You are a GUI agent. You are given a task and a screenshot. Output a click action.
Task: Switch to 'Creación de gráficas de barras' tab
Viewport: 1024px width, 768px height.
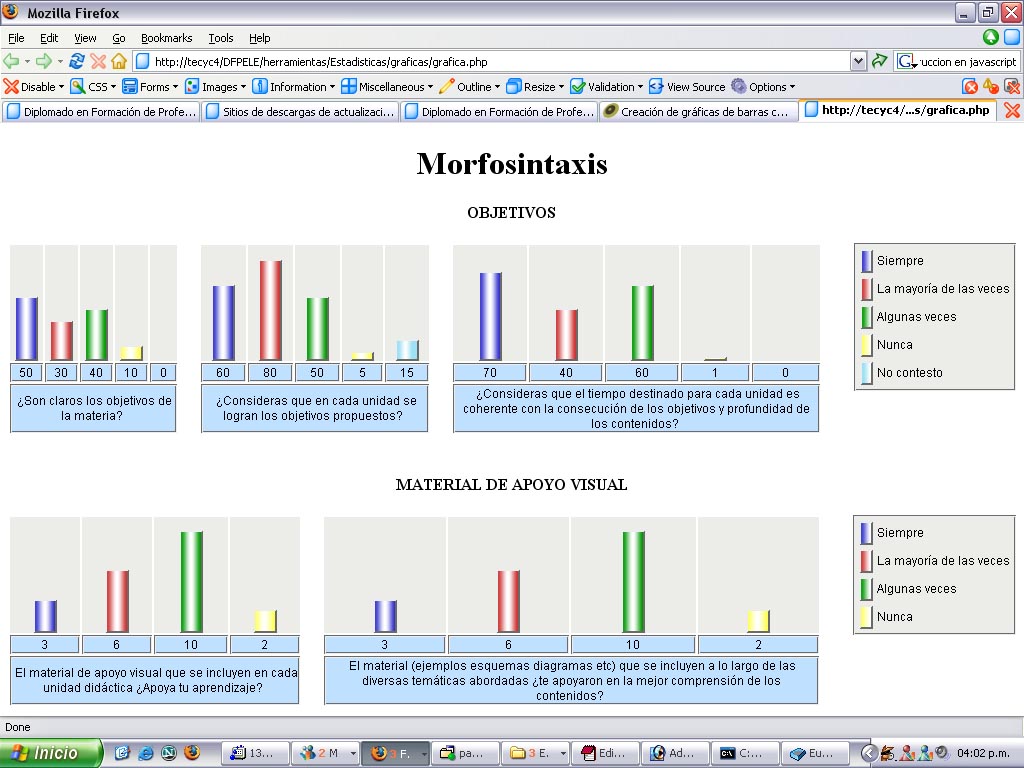pos(698,112)
